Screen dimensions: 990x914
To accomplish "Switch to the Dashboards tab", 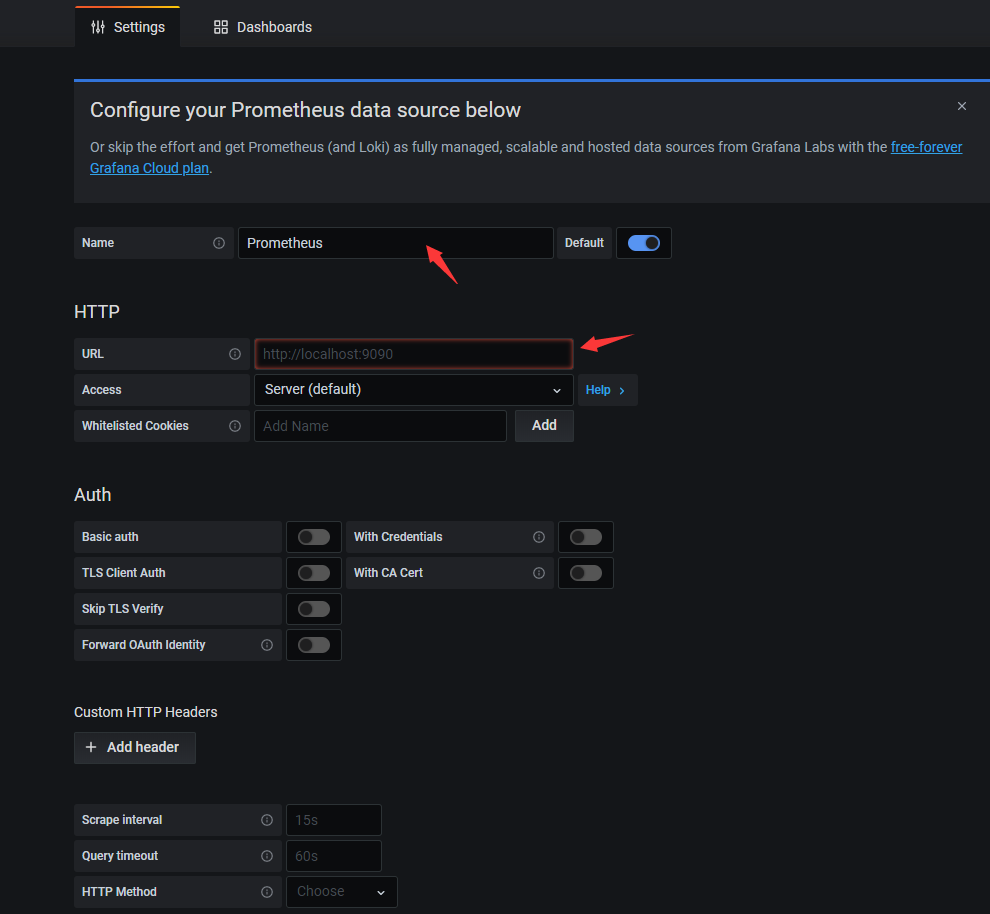I will point(263,27).
